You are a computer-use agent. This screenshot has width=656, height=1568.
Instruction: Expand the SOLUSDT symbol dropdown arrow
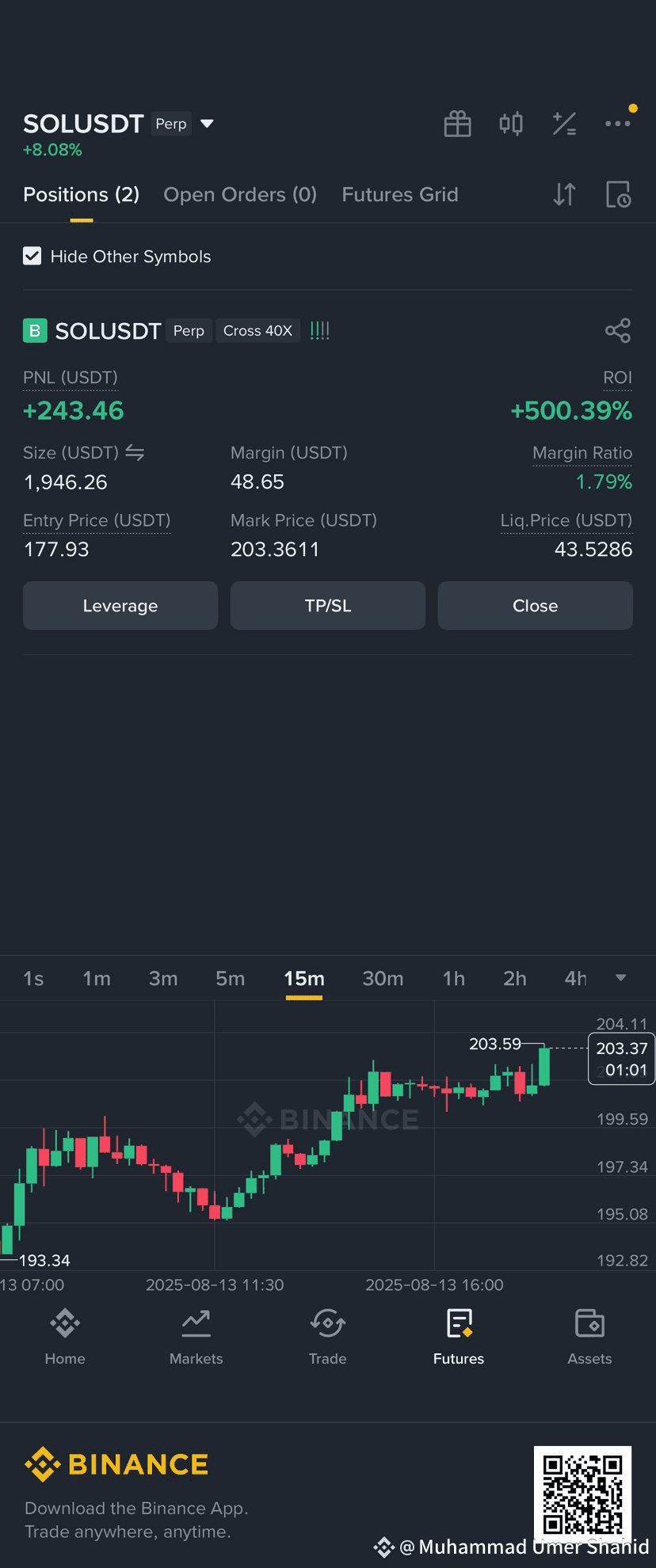208,124
